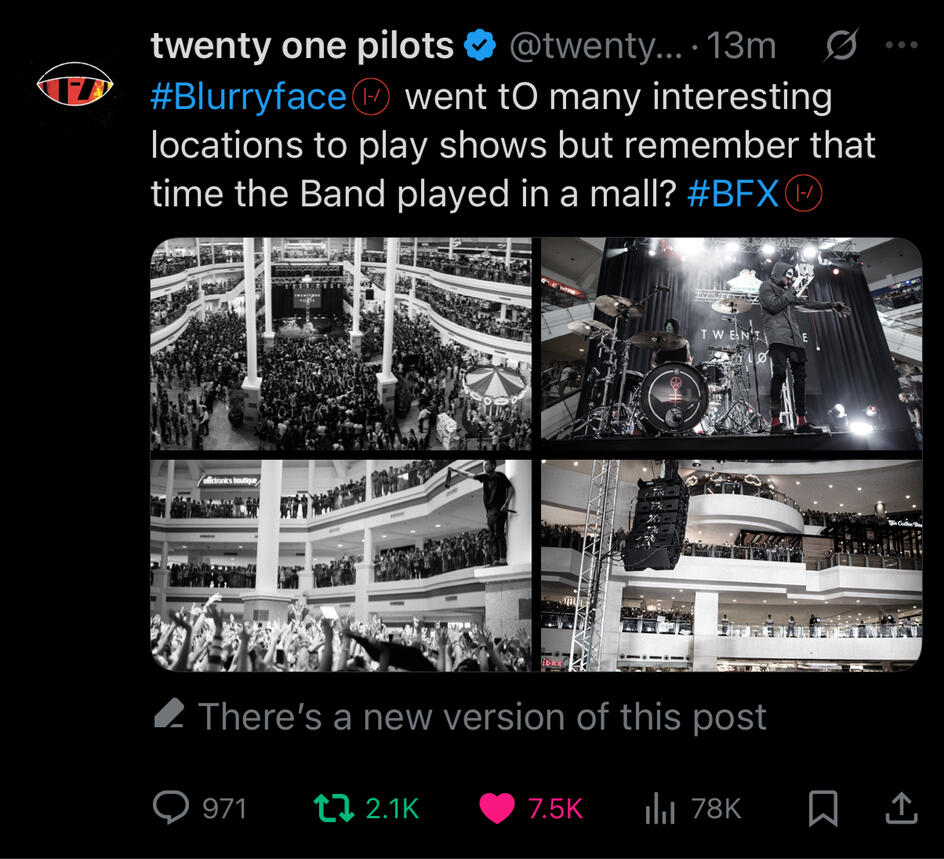Click the twenty one pilots display name

click(302, 46)
